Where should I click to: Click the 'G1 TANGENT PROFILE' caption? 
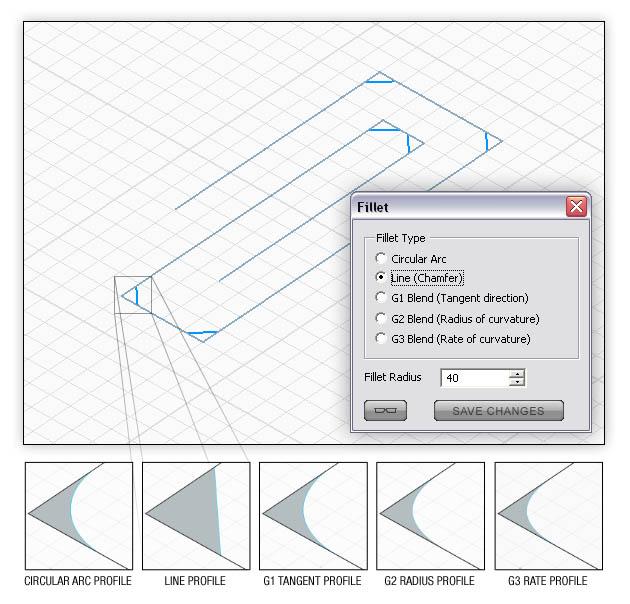tap(312, 581)
